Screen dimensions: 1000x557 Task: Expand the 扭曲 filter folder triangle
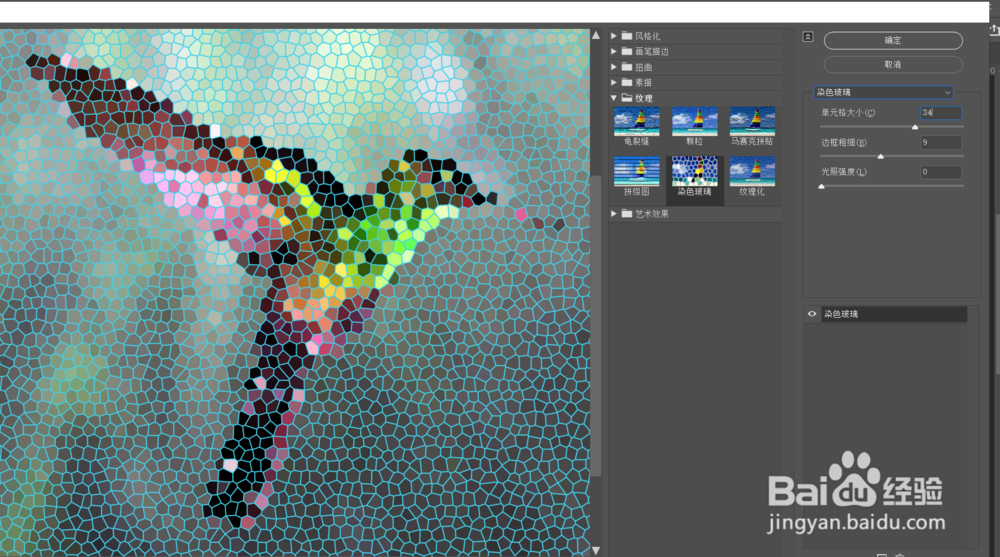[x=614, y=67]
